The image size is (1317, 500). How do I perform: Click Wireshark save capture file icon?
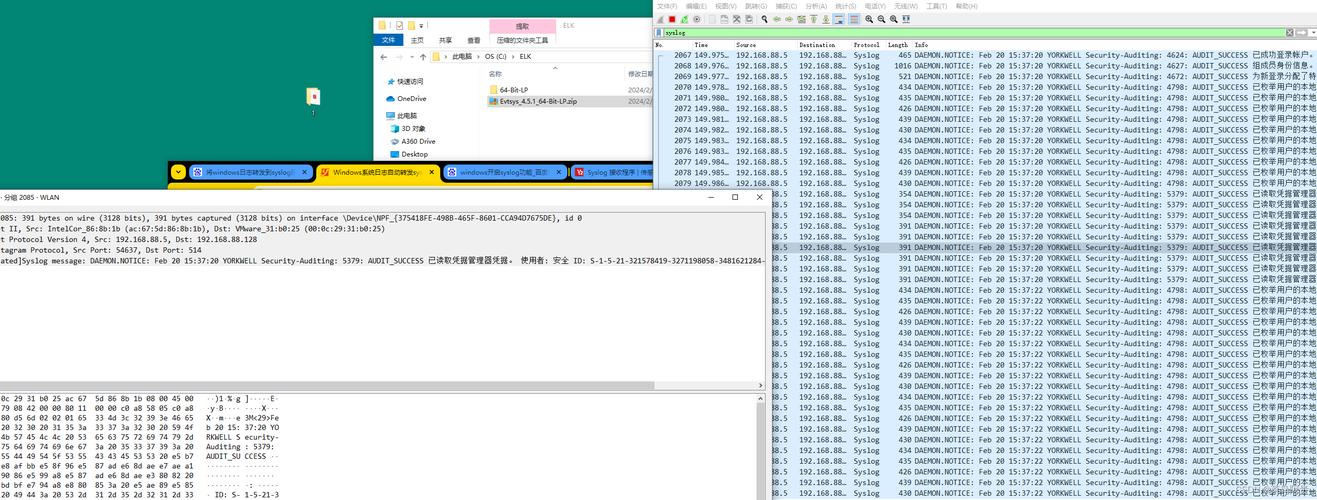[724, 19]
